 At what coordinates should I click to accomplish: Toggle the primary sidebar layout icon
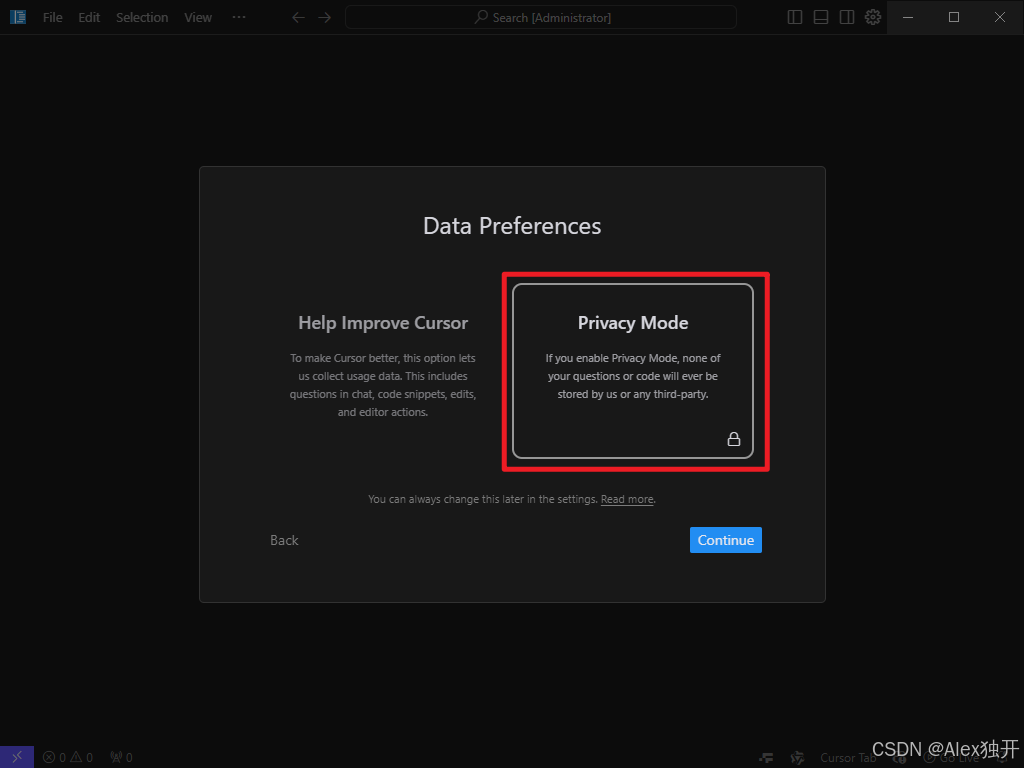click(793, 17)
